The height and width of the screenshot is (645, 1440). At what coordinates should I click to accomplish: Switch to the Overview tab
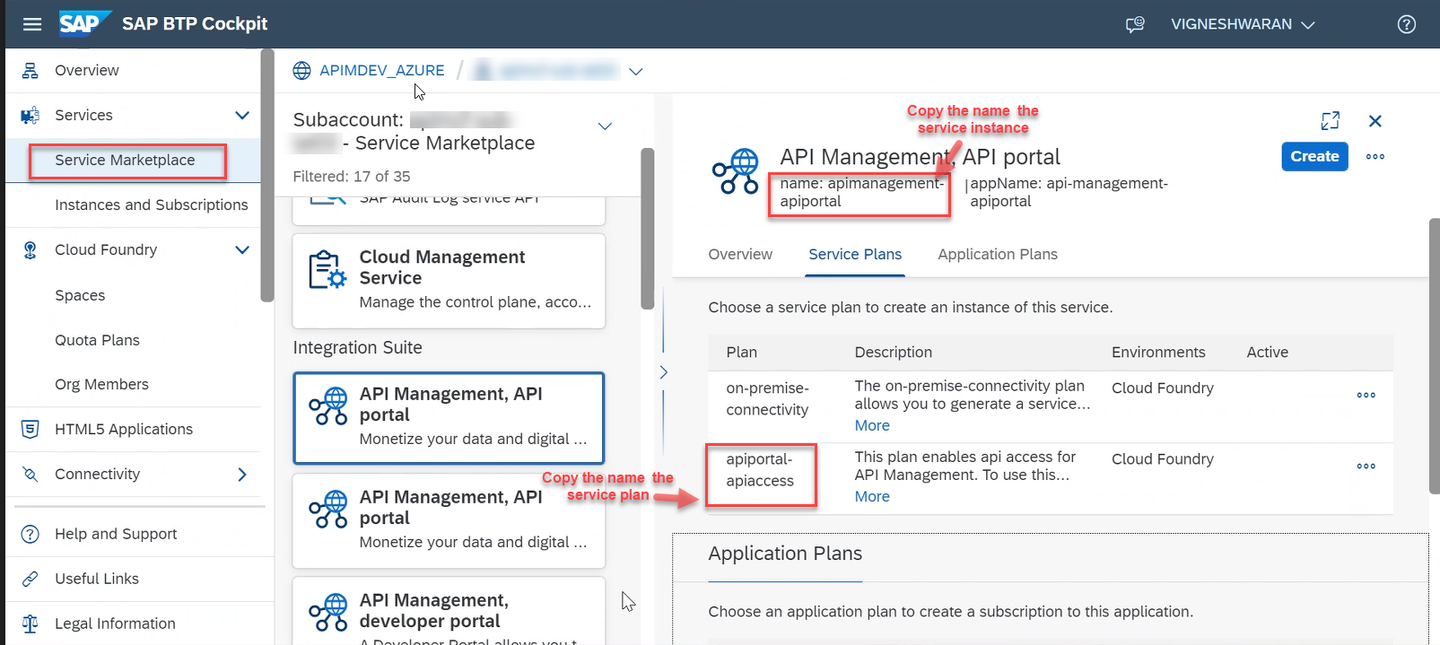coord(740,254)
